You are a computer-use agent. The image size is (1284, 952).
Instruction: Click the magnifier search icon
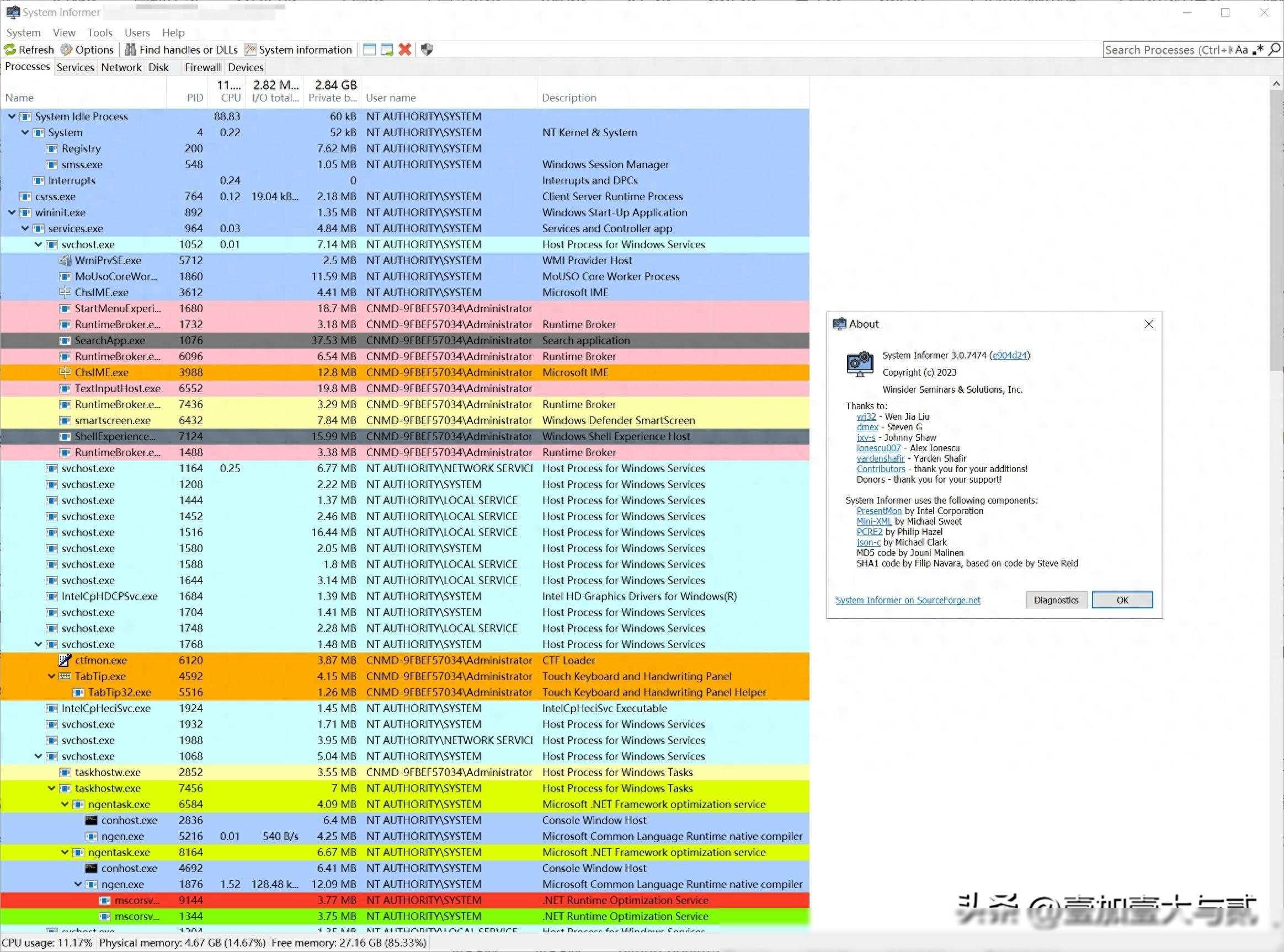coord(1274,50)
